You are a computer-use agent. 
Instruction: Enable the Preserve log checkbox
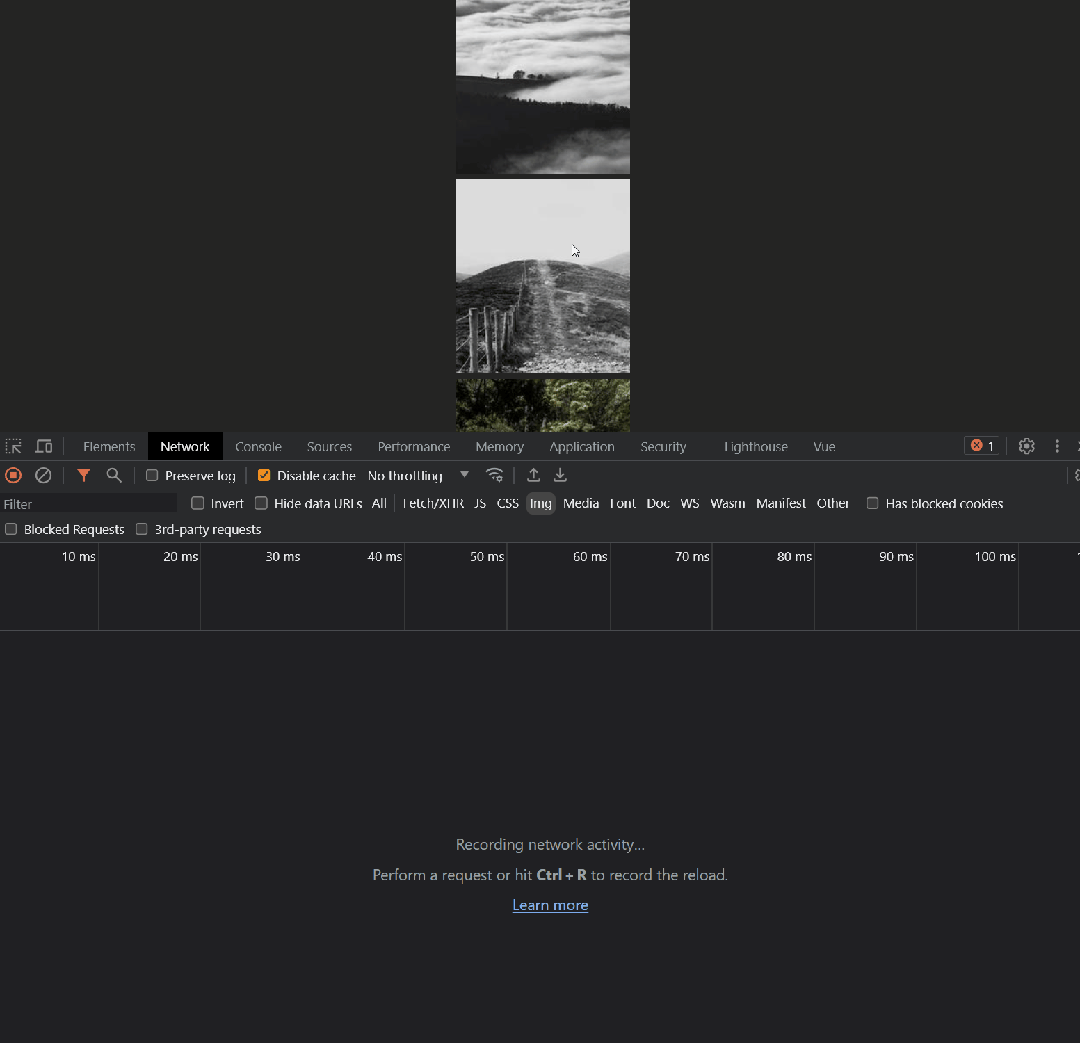pos(152,475)
